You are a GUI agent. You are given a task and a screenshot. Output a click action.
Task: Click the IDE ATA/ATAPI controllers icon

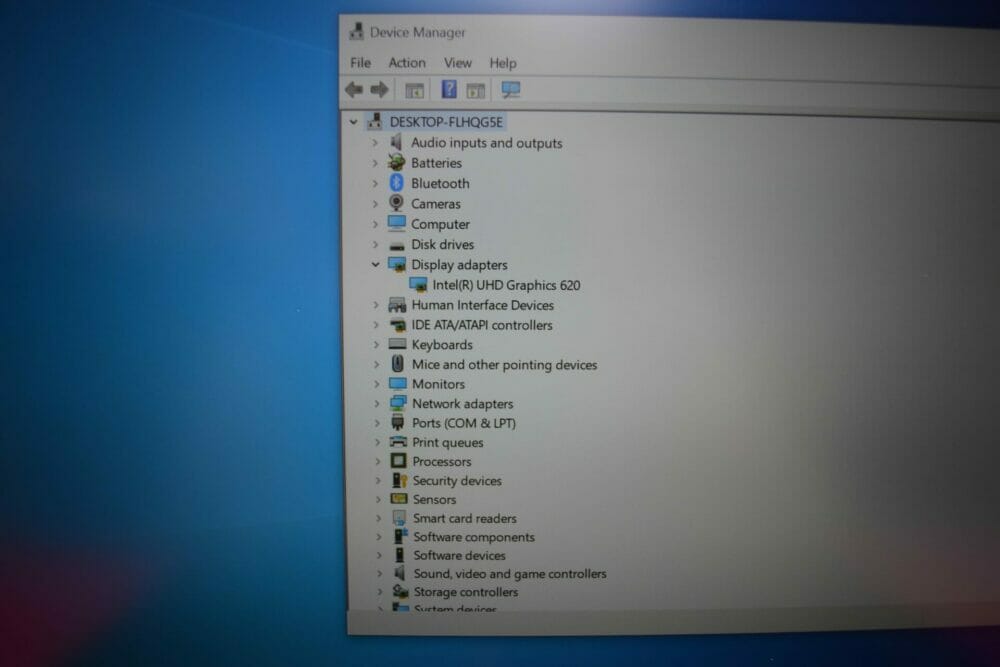point(397,325)
